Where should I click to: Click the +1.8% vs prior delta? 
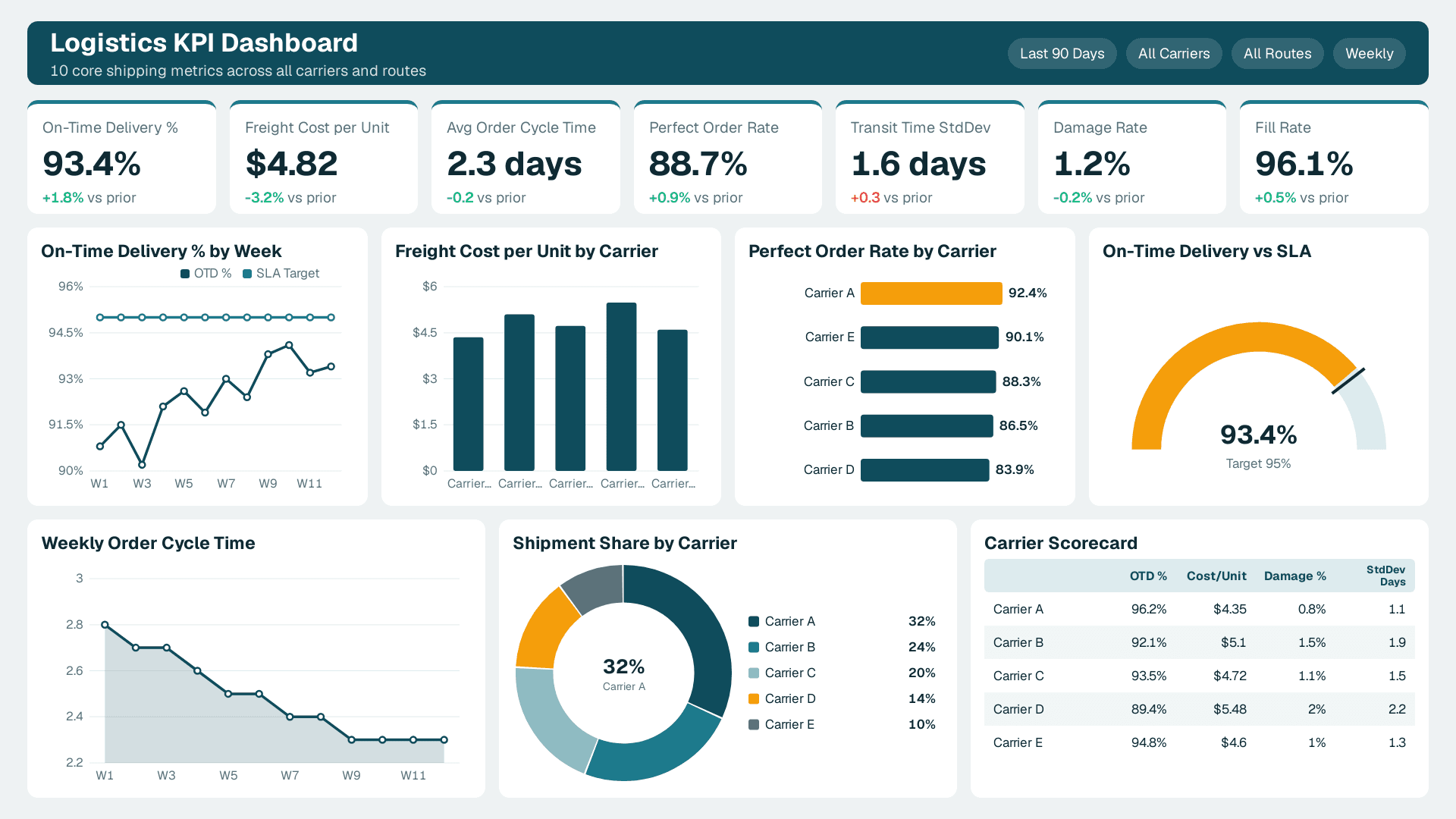[89, 198]
